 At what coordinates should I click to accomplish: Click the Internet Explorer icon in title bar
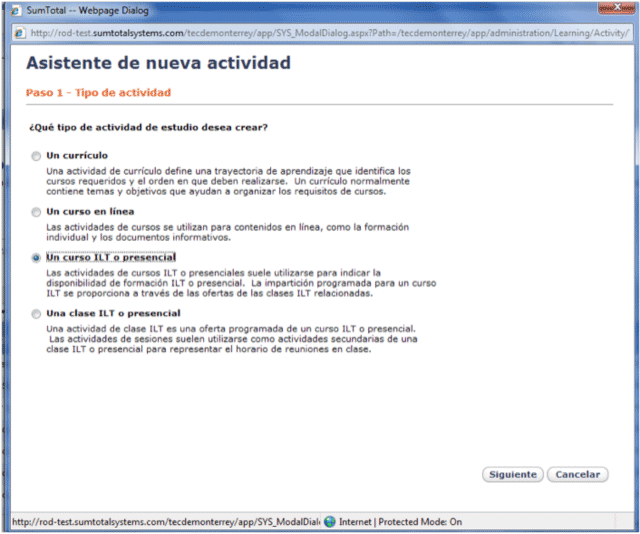click(16, 11)
